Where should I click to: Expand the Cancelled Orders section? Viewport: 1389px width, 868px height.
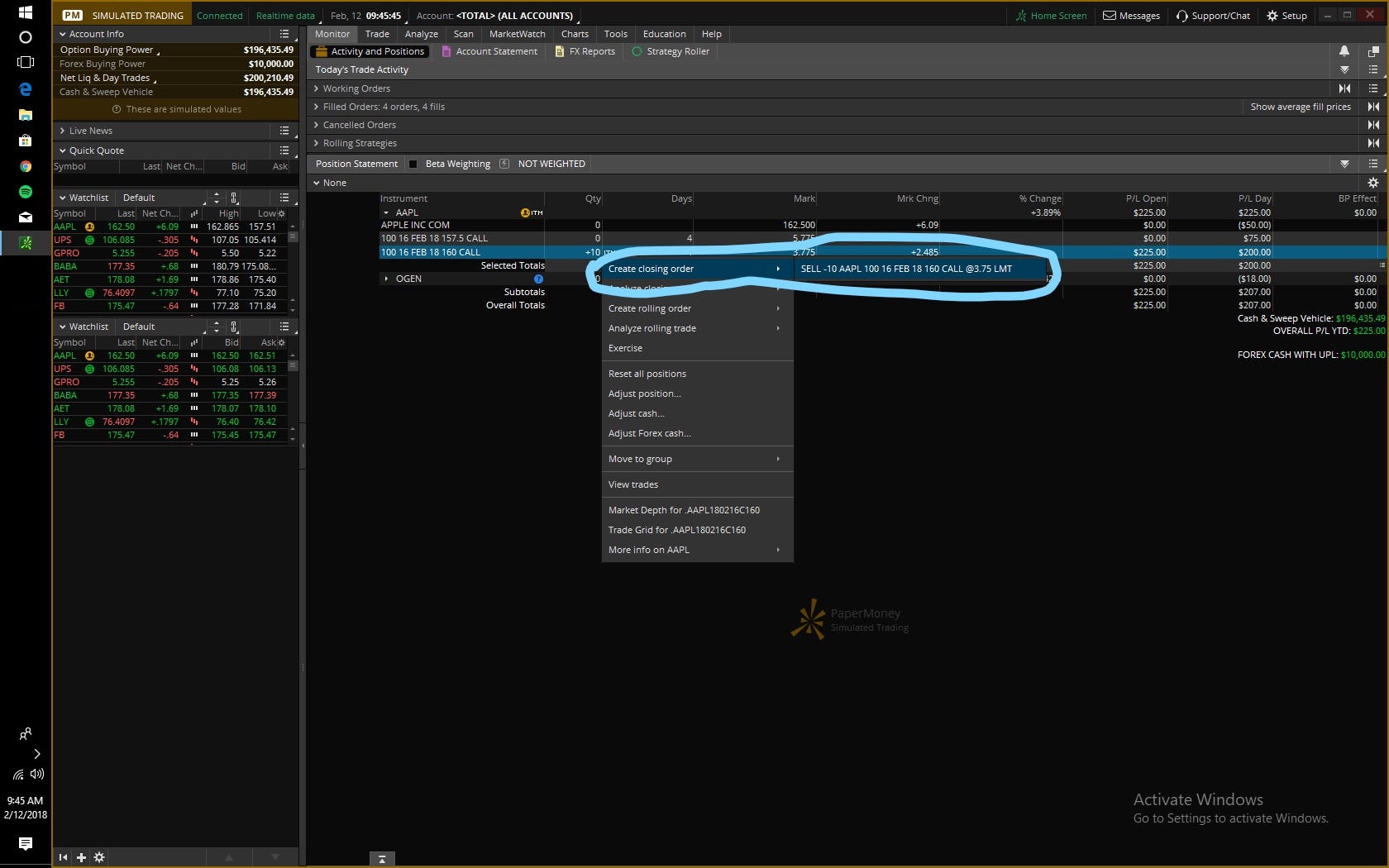point(317,125)
